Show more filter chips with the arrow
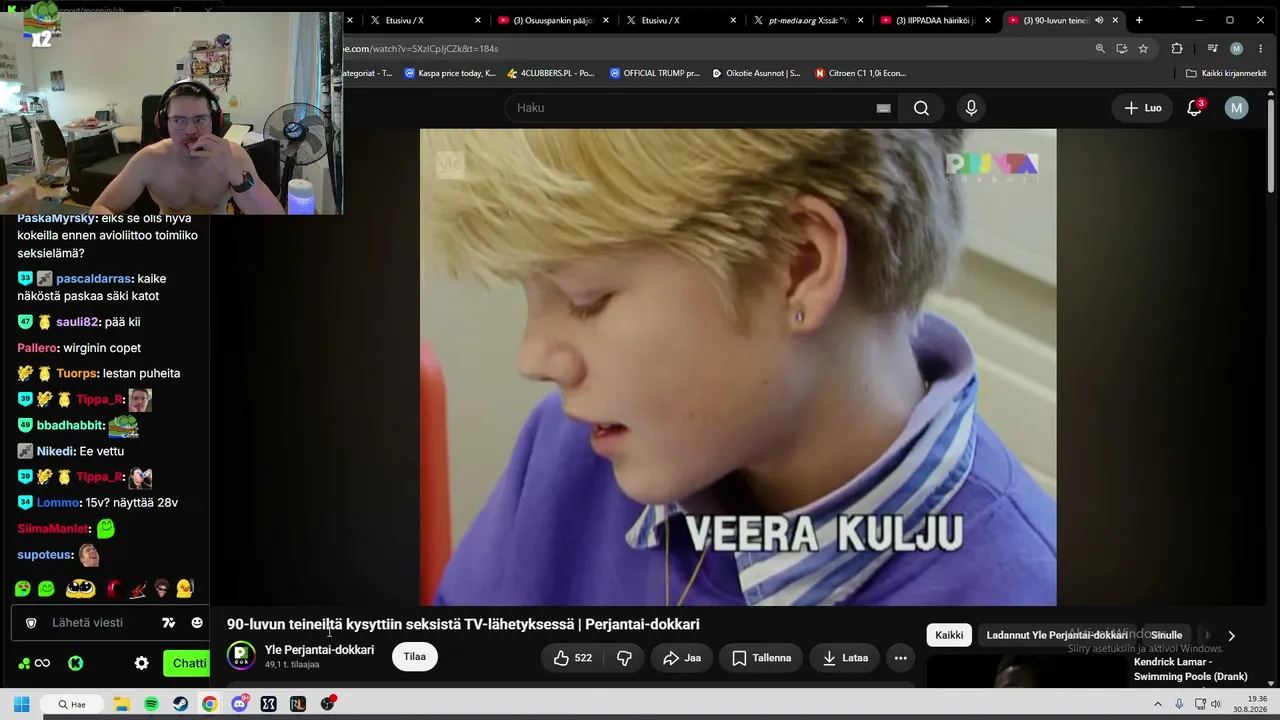The width and height of the screenshot is (1280, 720). tap(1231, 635)
